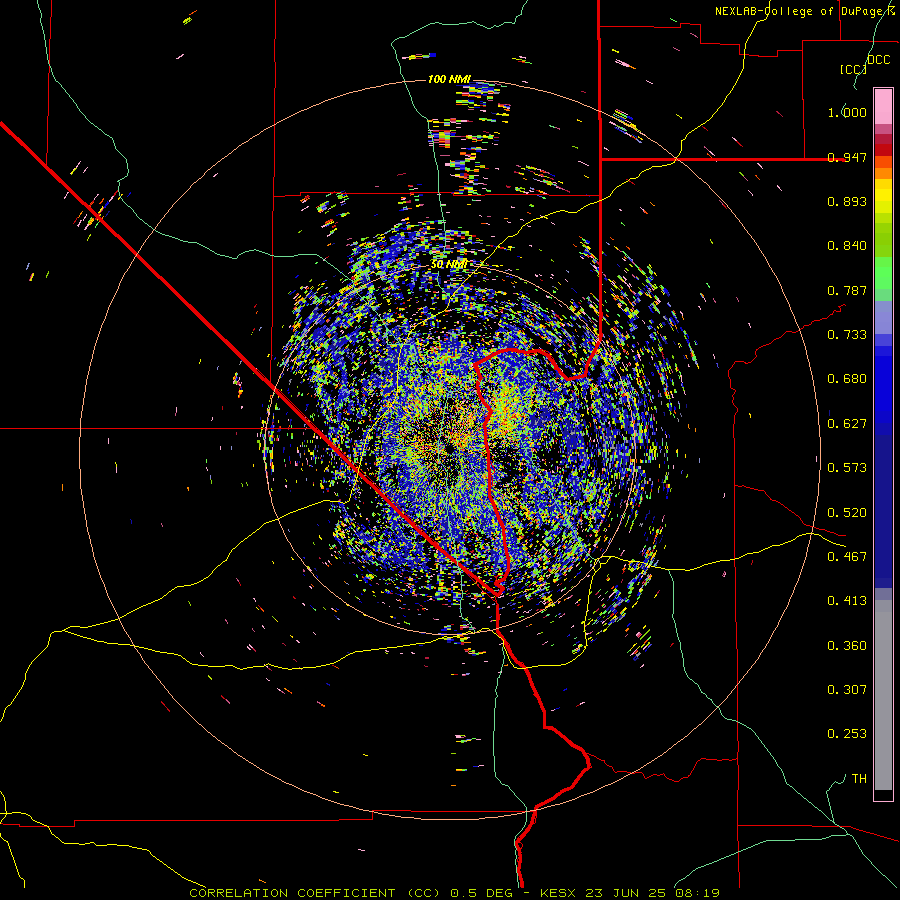Pick the pink segment atop the color scale
The width and height of the screenshot is (900, 900).
(883, 106)
